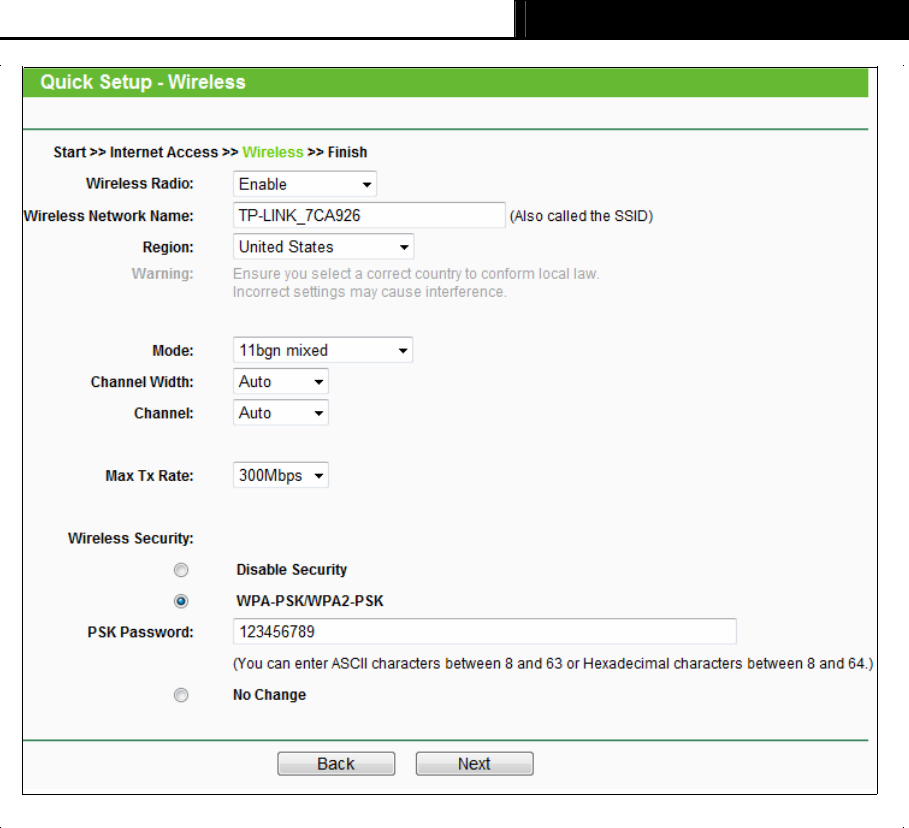
Task: Open the Wireless Radio dropdown
Action: [x=304, y=184]
